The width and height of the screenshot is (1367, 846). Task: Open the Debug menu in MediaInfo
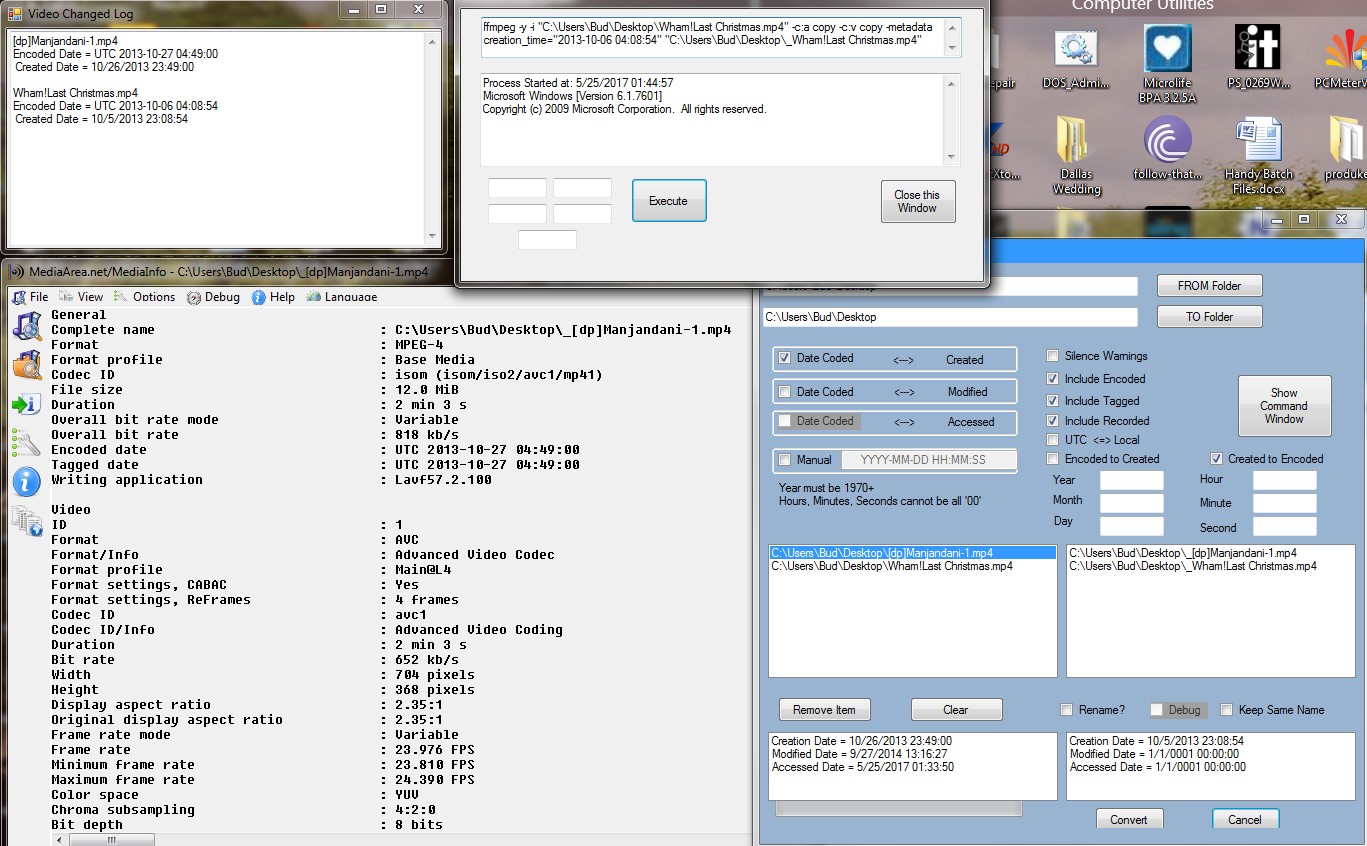[x=213, y=297]
